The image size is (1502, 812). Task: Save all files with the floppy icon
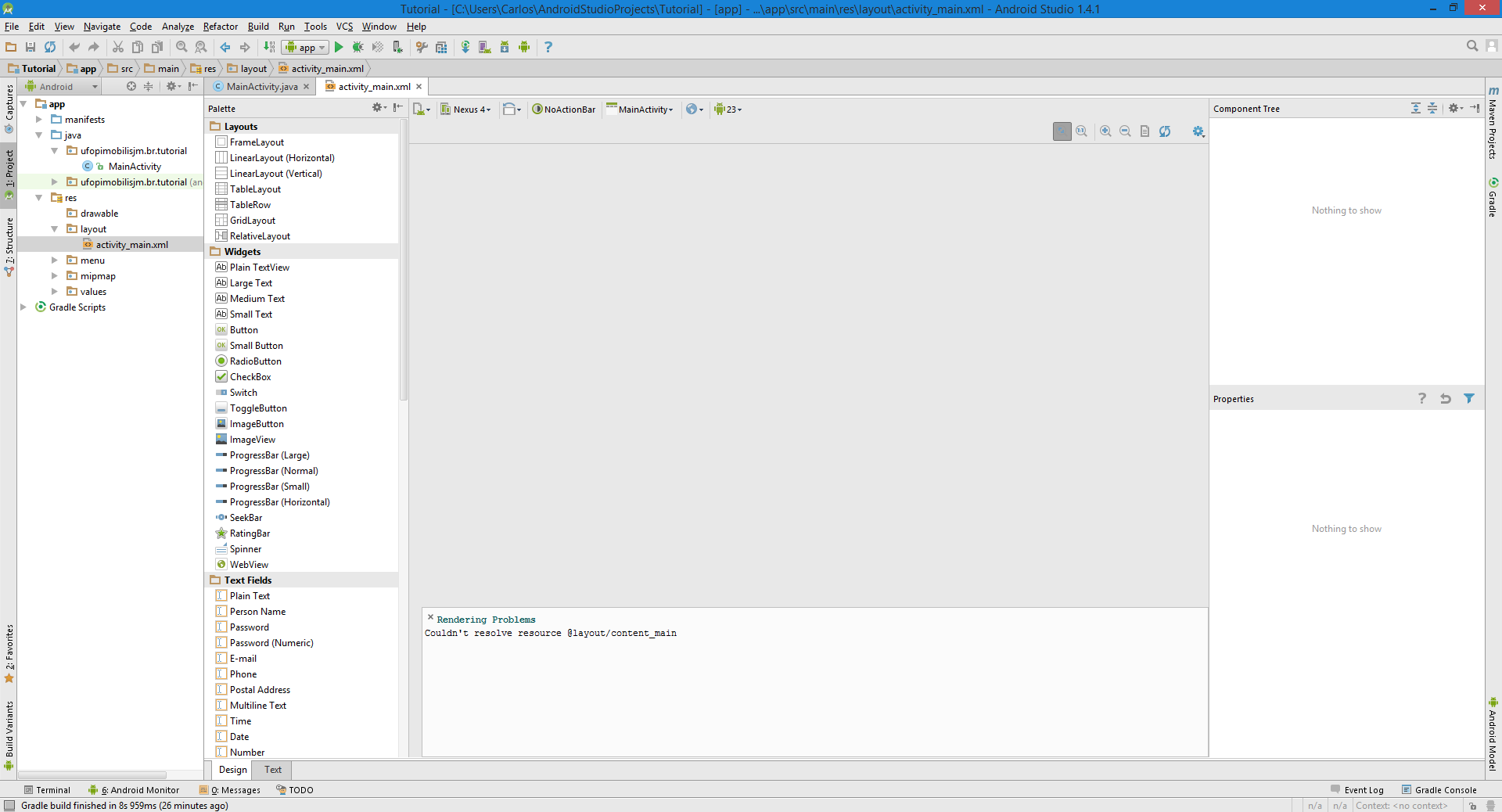pos(31,47)
